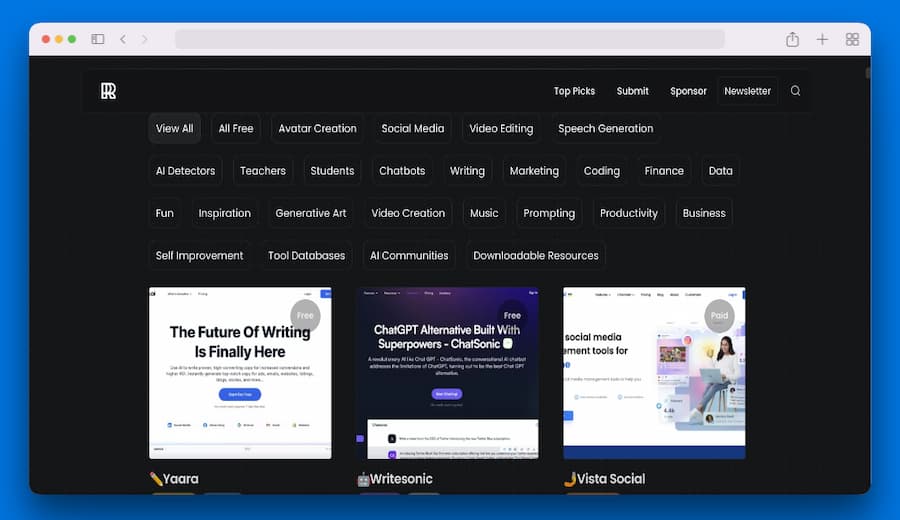Image resolution: width=900 pixels, height=520 pixels.
Task: Choose the AI Communities category
Action: [x=409, y=256]
